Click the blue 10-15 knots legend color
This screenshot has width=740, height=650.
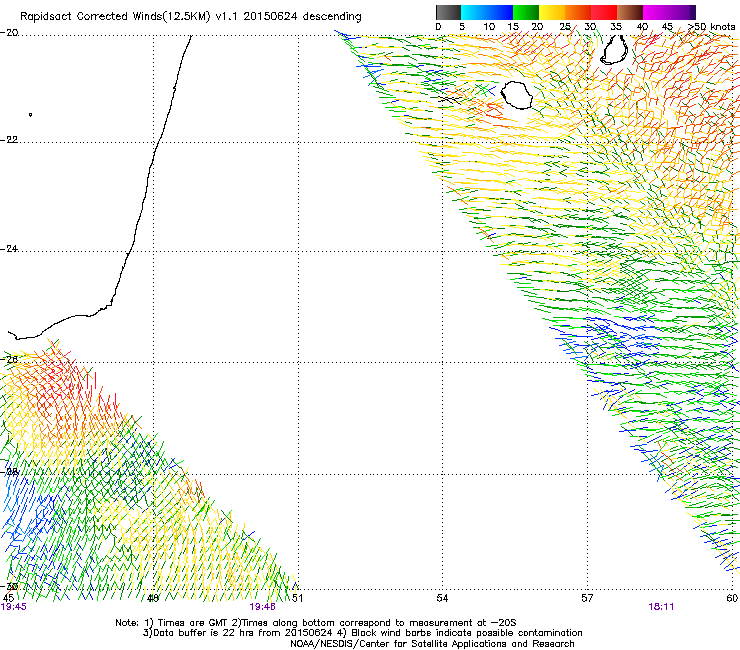click(500, 12)
